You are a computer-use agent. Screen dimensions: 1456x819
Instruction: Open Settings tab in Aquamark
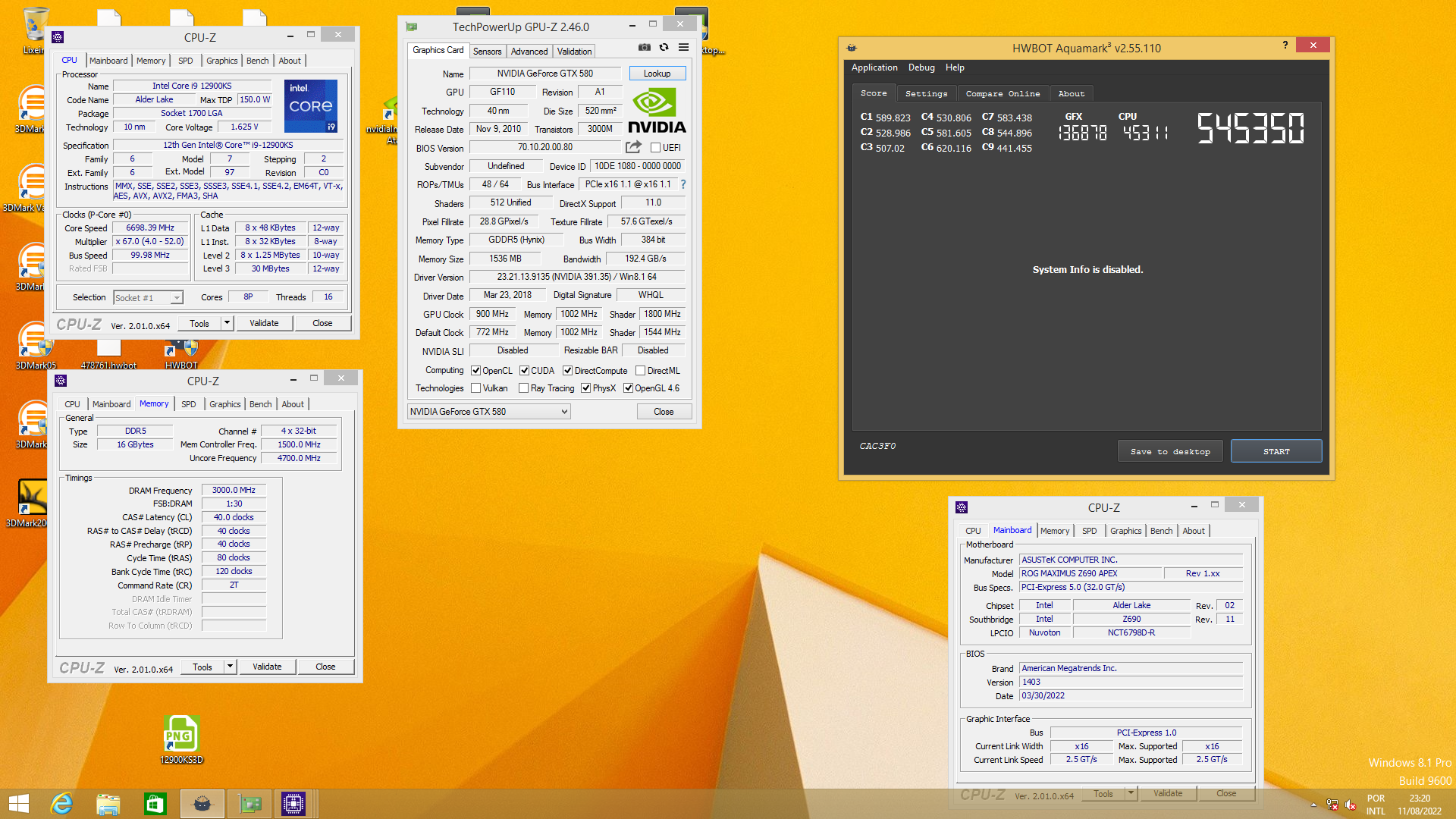pos(927,93)
